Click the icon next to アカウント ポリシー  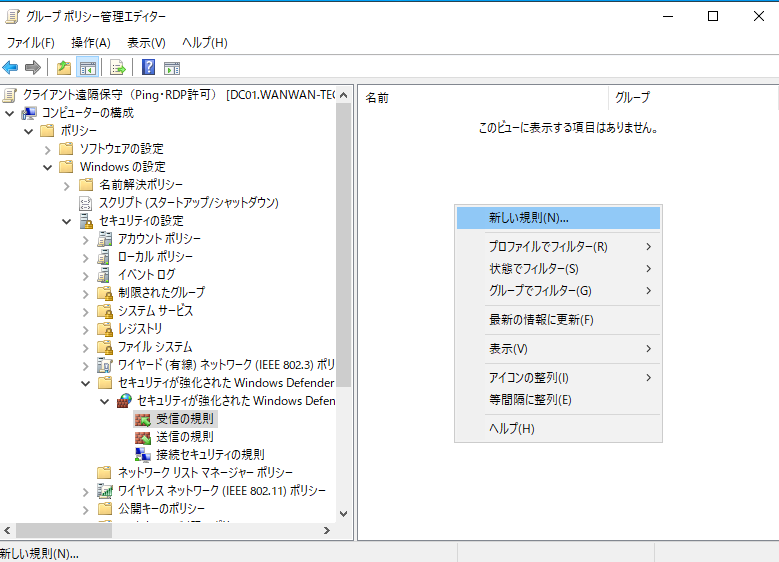(105, 239)
